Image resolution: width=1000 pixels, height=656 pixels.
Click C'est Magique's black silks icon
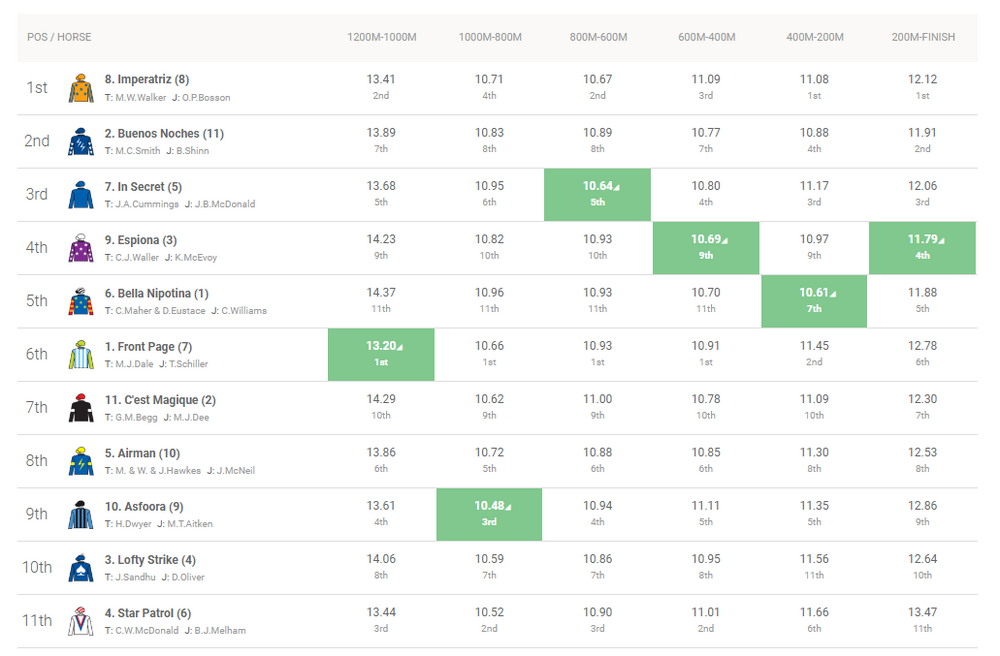tap(81, 408)
